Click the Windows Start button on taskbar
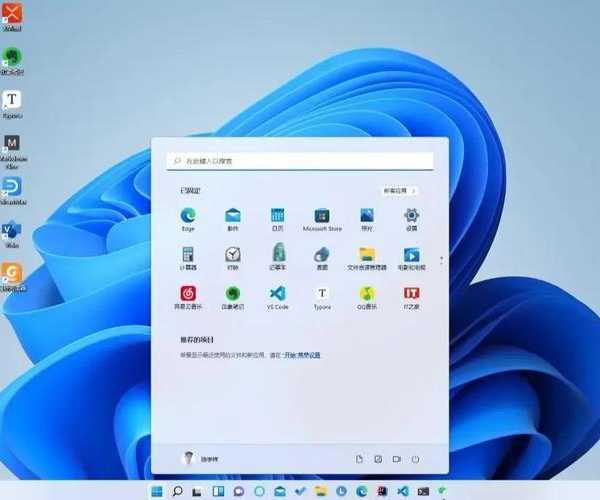 [157, 491]
